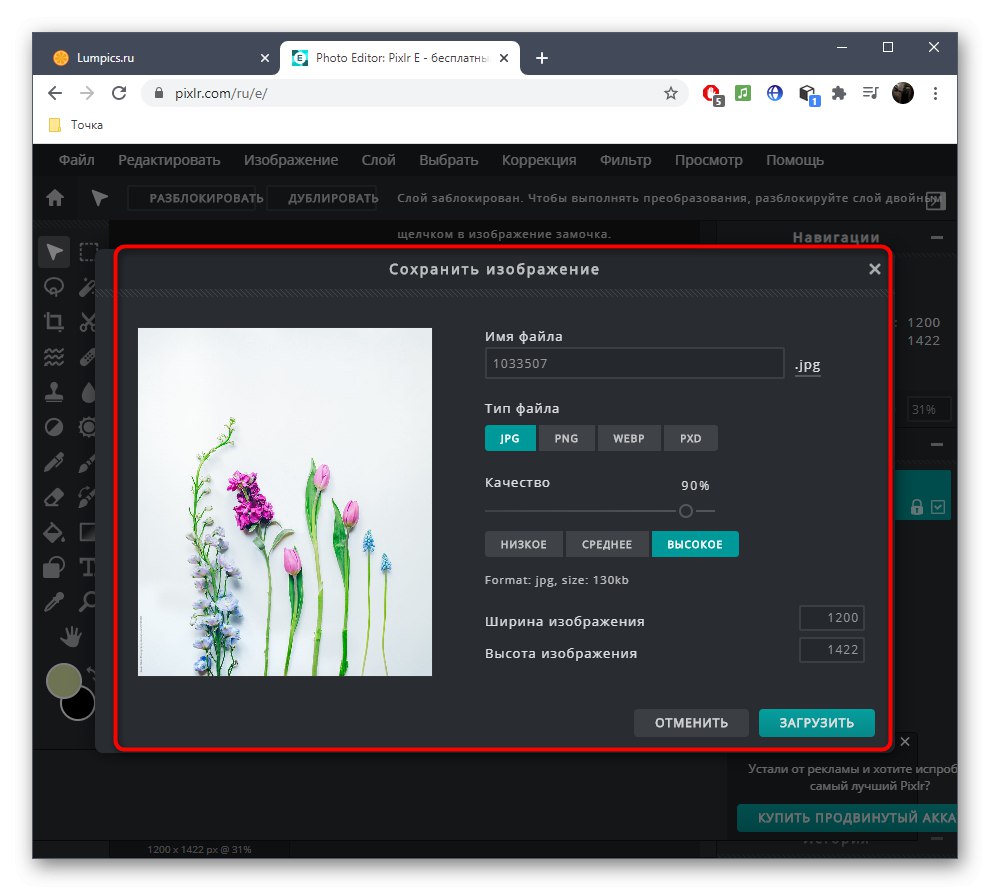The image size is (990, 891).
Task: Select the PNG file type option
Action: pyautogui.click(x=567, y=438)
